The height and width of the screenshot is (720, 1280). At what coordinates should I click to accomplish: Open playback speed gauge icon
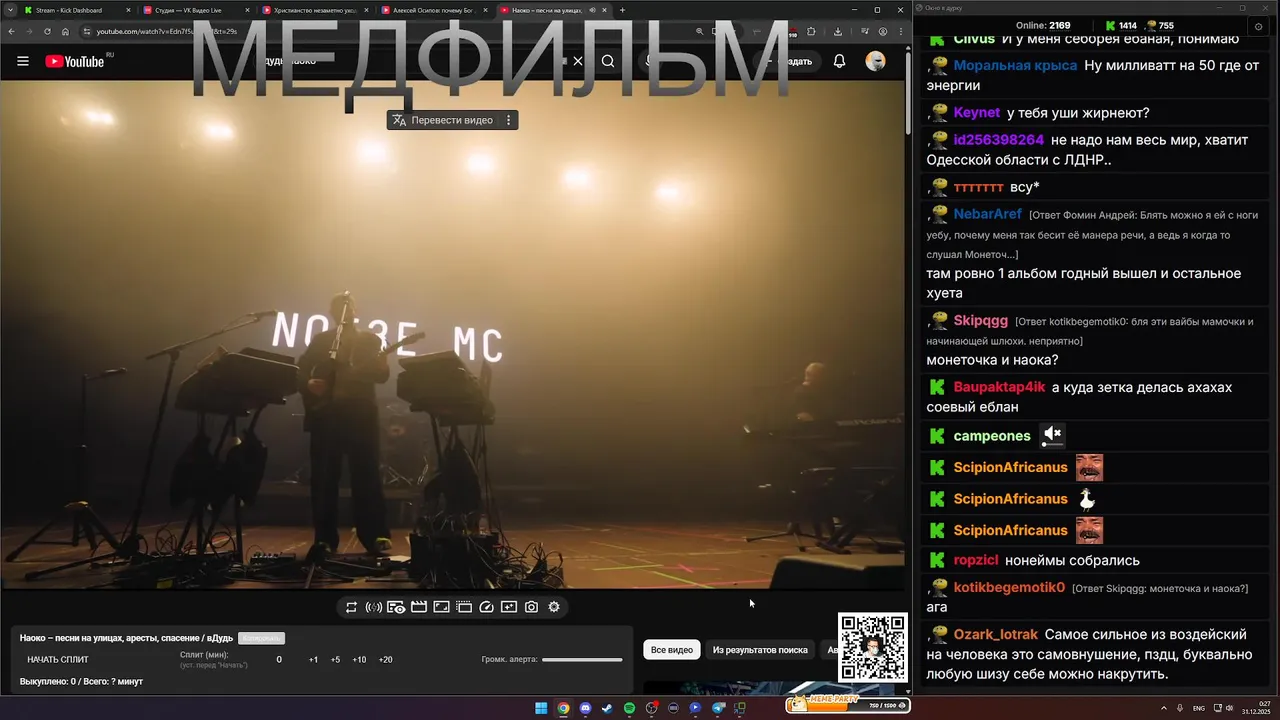coord(486,607)
